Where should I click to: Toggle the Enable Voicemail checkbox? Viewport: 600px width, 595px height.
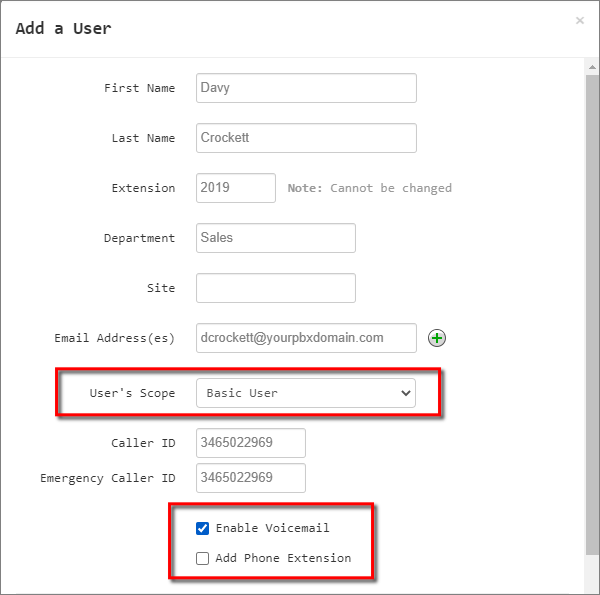click(202, 528)
